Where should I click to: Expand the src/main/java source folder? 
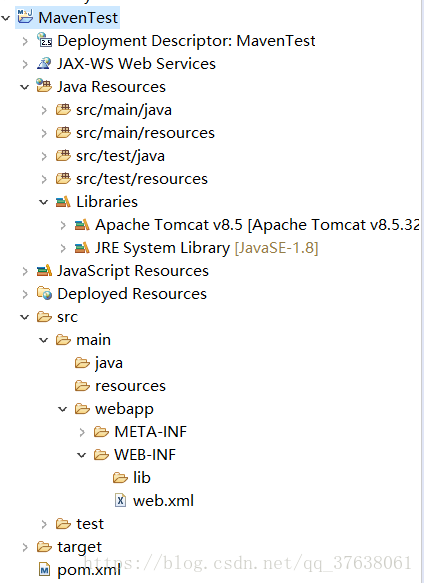point(44,110)
